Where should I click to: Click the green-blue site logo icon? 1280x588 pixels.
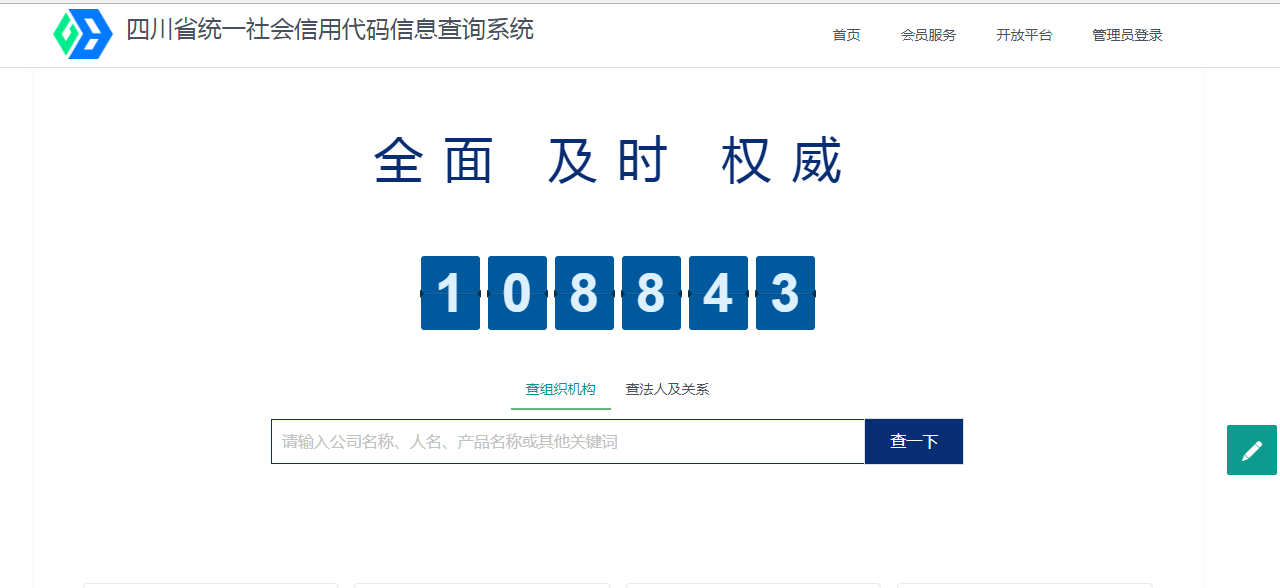pos(83,35)
